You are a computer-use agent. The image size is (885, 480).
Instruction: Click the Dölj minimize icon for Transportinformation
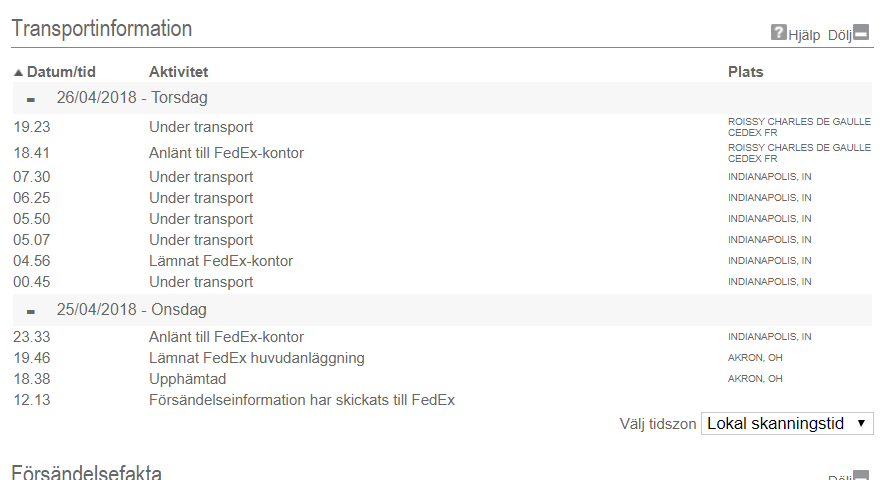[x=861, y=32]
